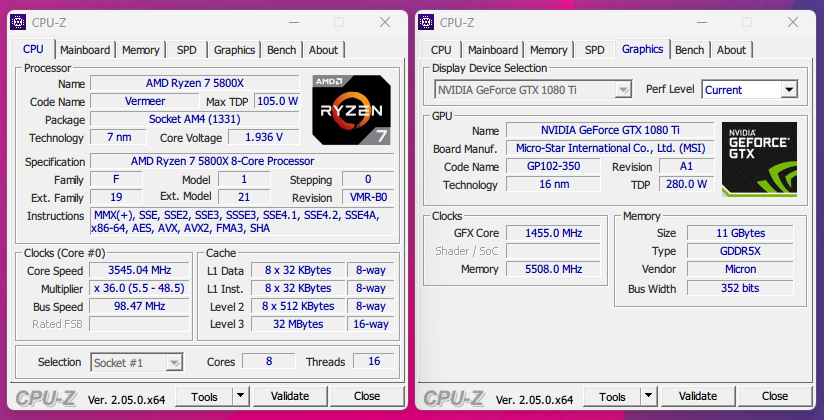This screenshot has height=420, width=824.
Task: Click Memory Size value 11 GBytes
Action: click(740, 233)
